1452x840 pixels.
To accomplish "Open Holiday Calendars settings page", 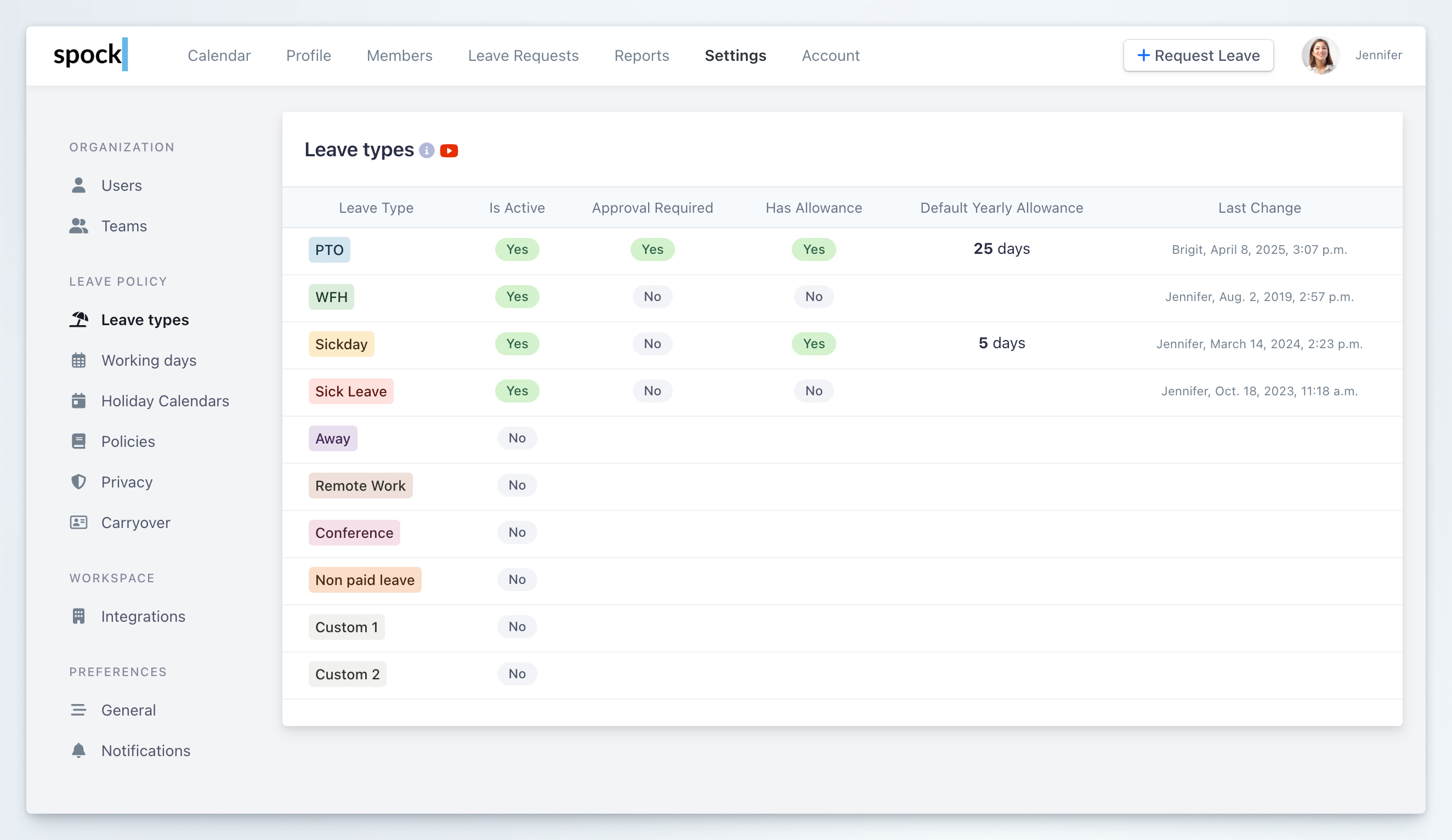I will (165, 401).
